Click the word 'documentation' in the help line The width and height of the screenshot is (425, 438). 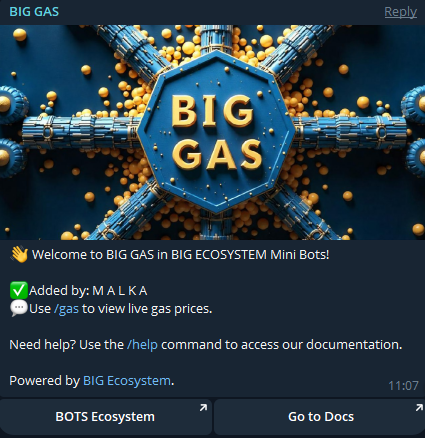[x=354, y=344]
